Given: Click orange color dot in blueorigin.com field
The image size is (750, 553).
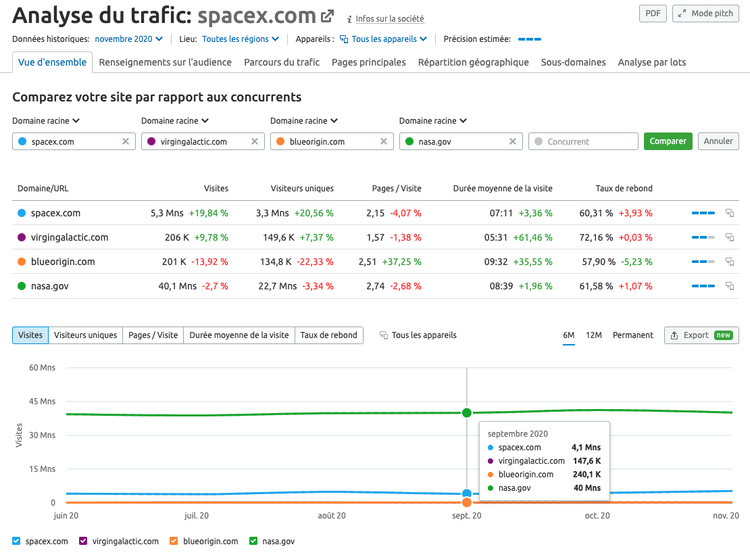Looking at the screenshot, I should click(280, 141).
